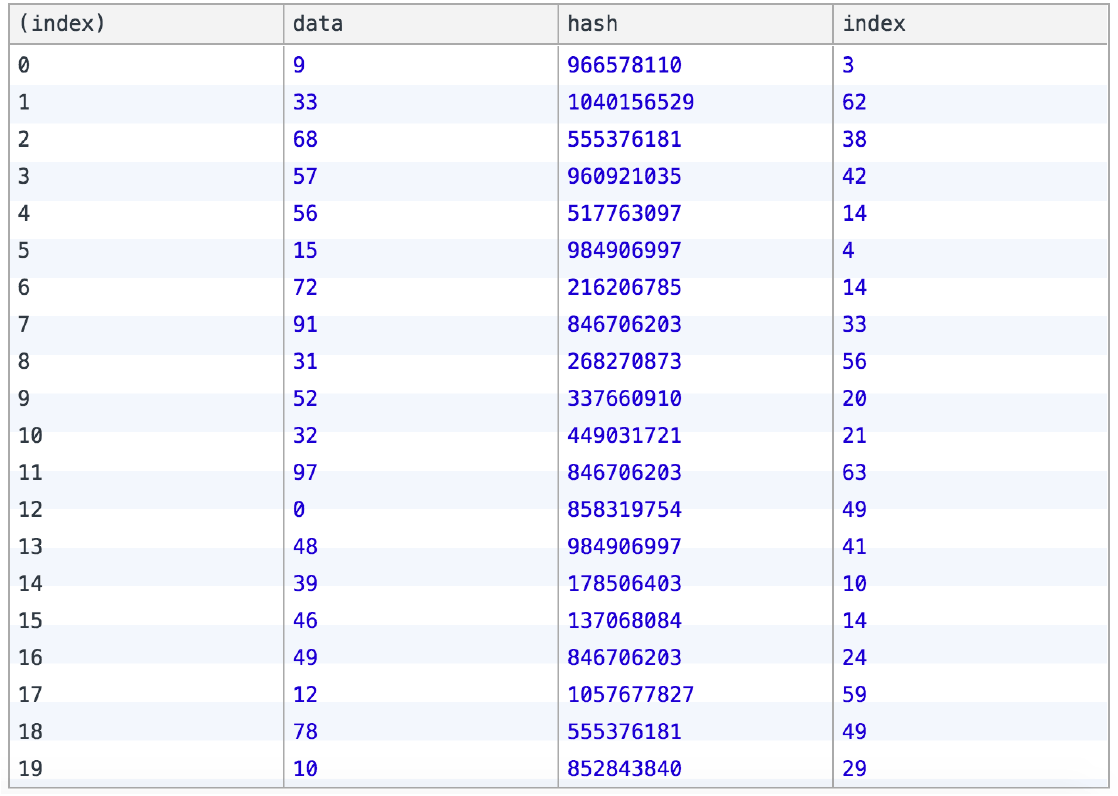Select hash value 517763097
The height and width of the screenshot is (796, 1118).
[x=625, y=214]
